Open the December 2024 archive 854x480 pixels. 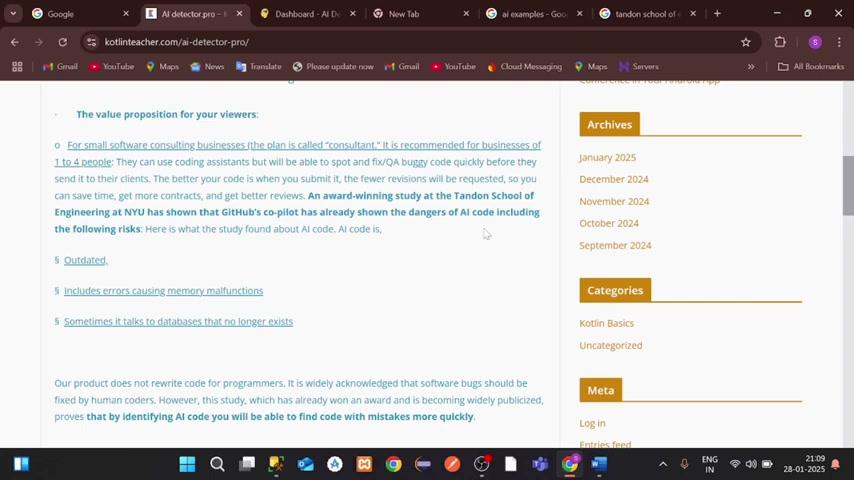(x=614, y=179)
